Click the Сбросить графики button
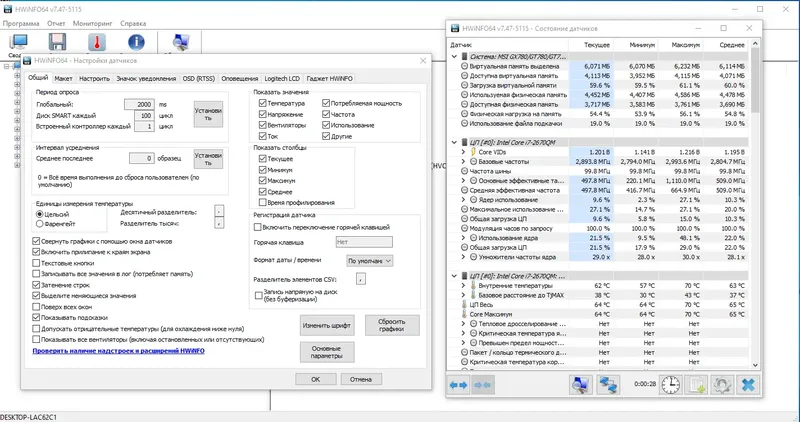 392,325
